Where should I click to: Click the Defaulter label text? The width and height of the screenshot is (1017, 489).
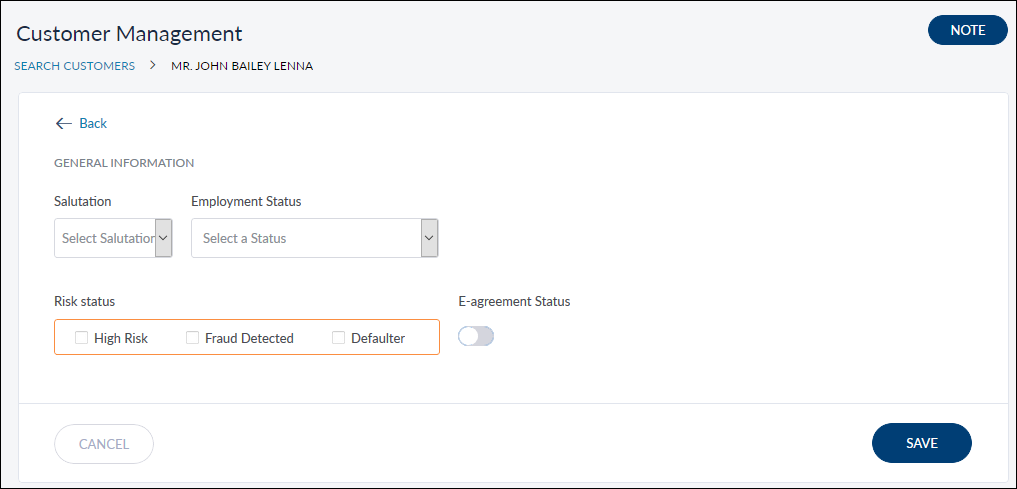(x=378, y=338)
